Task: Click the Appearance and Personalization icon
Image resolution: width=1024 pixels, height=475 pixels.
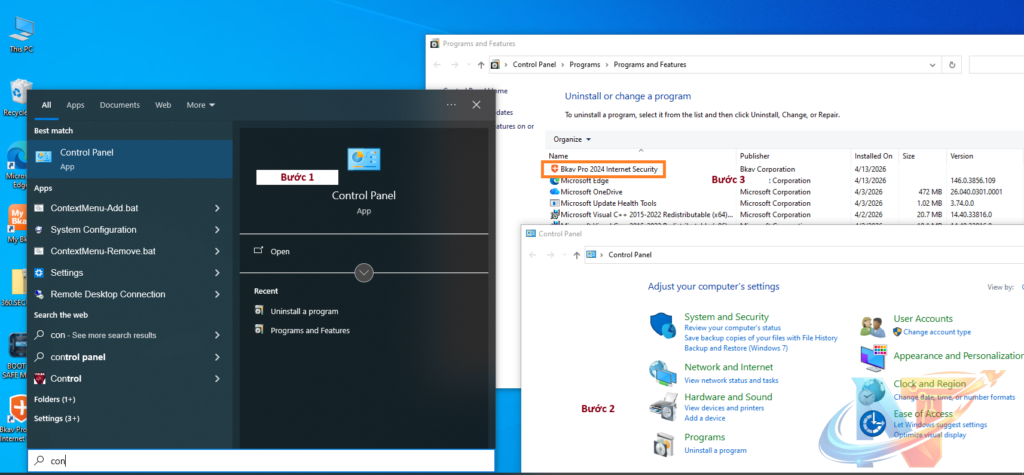Action: click(874, 357)
